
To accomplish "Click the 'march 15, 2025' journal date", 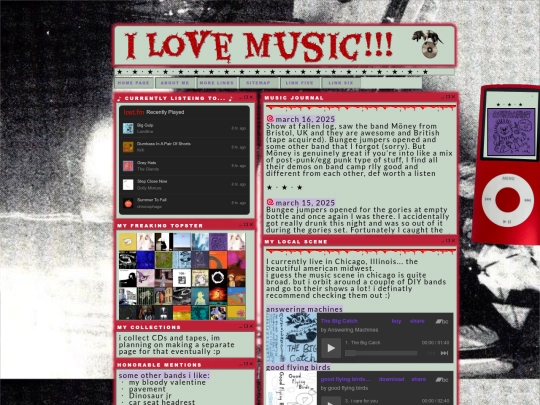I will 305,203.
